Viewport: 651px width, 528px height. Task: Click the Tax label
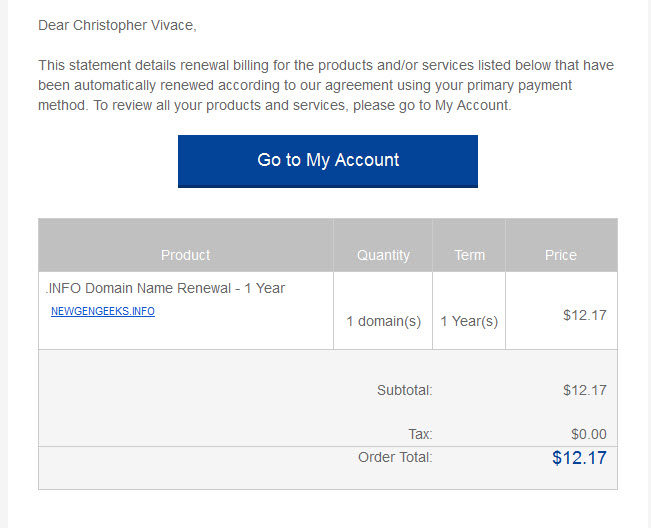420,434
